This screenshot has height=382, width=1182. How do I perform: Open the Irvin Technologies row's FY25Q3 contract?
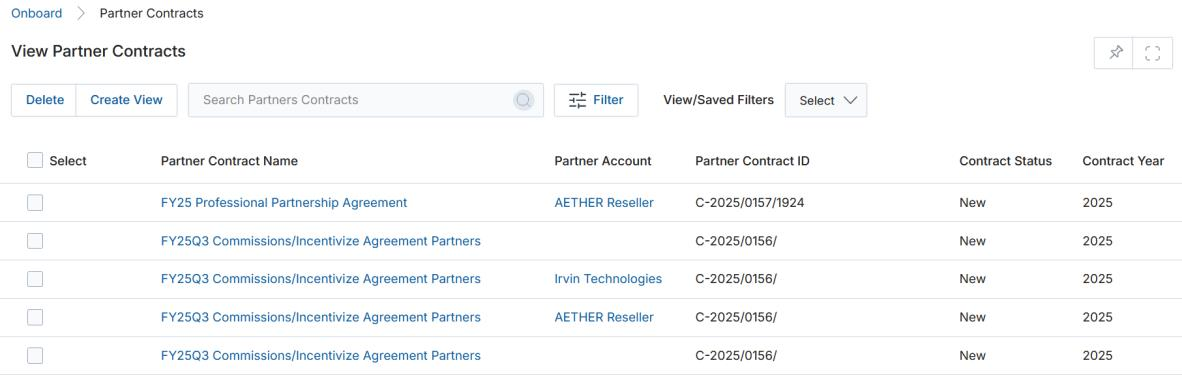coord(320,279)
